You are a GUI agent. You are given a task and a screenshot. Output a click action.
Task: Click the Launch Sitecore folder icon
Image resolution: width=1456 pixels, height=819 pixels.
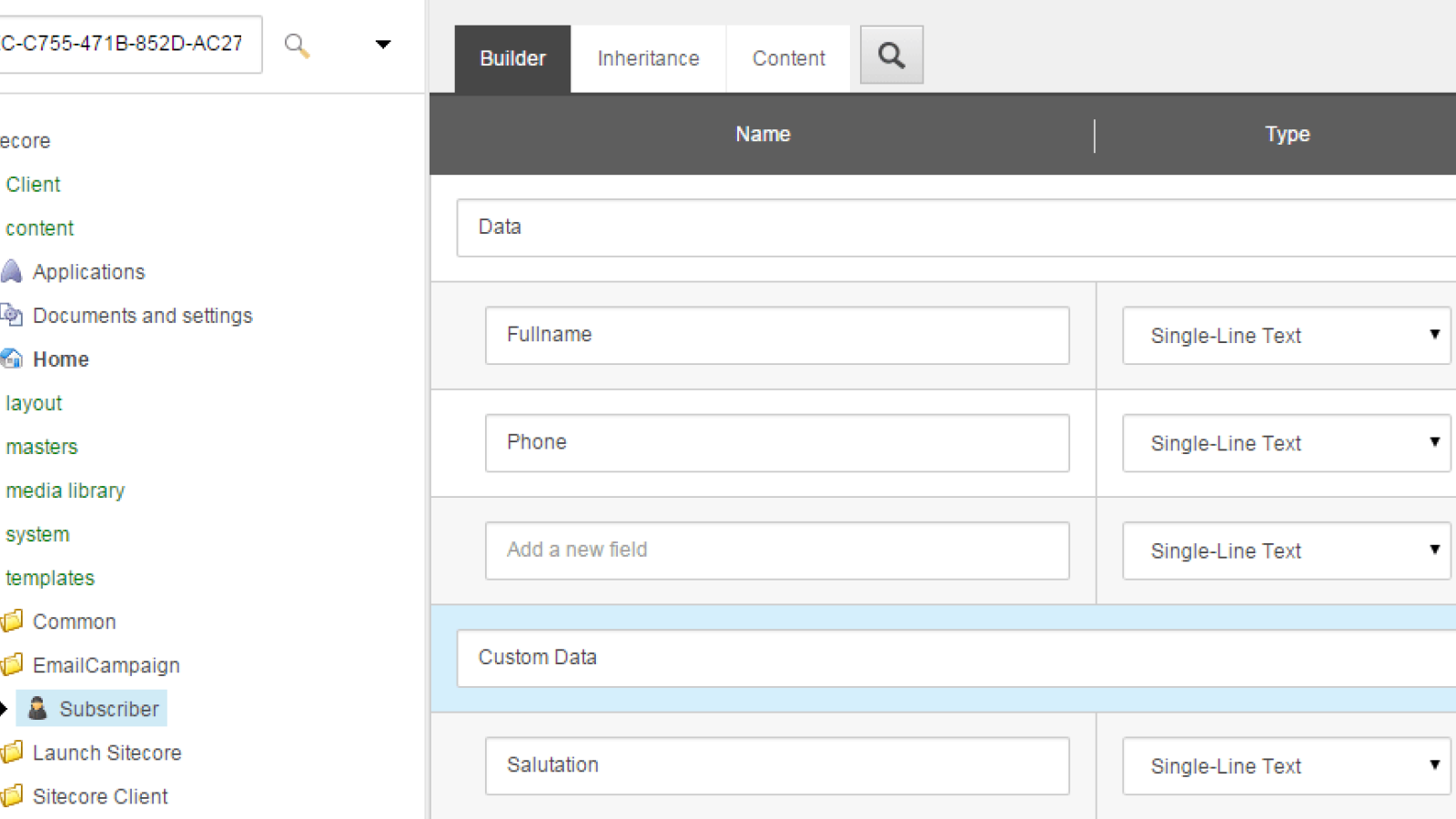click(x=12, y=753)
